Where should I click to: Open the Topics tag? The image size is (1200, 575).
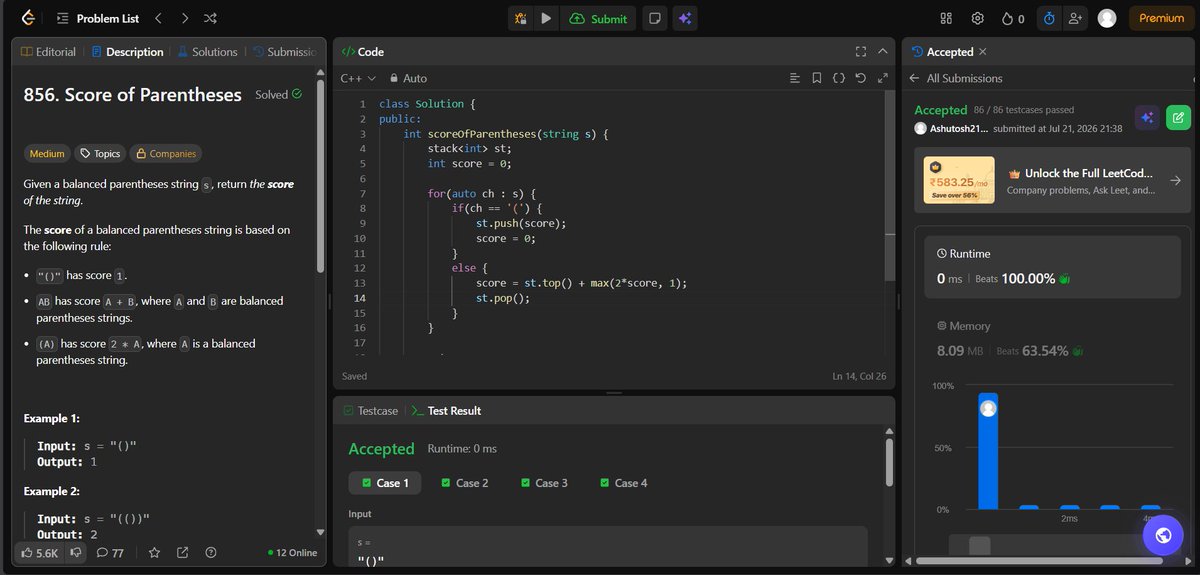point(101,153)
